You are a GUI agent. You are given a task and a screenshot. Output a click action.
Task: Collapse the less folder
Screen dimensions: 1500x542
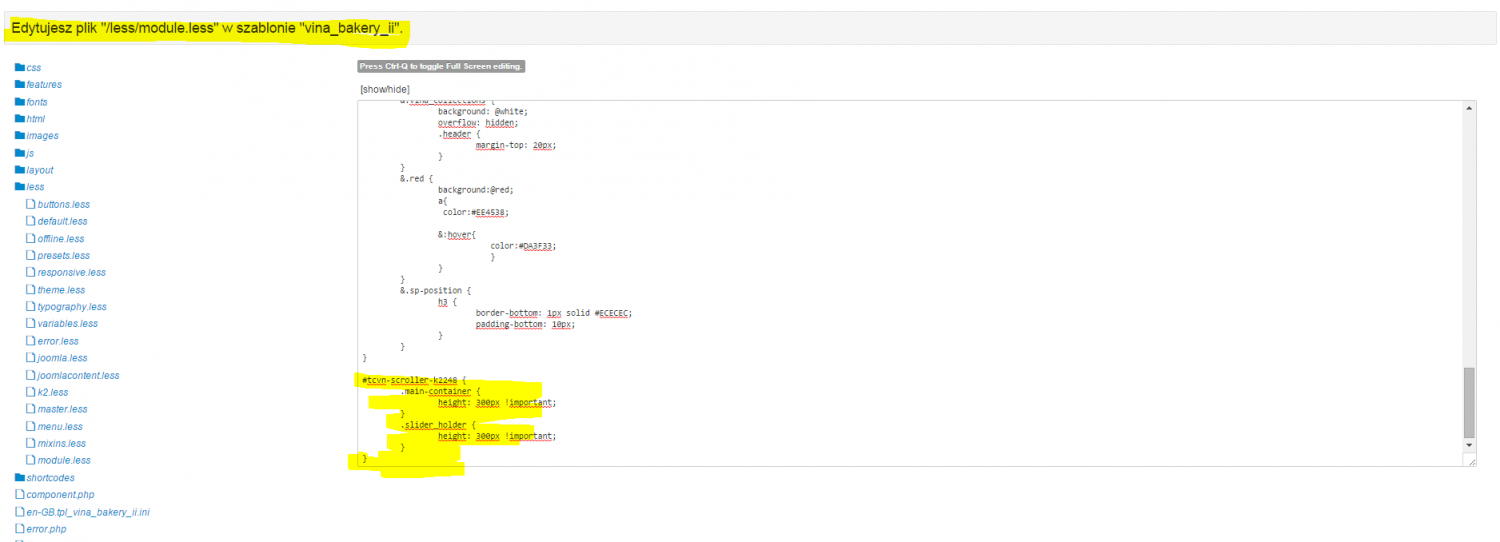(x=35, y=187)
